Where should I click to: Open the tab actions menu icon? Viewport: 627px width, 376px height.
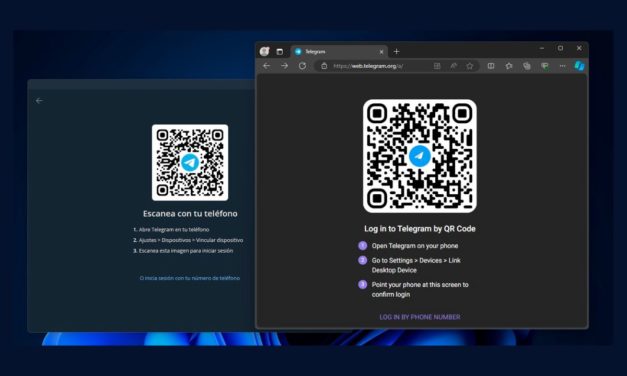pos(280,52)
